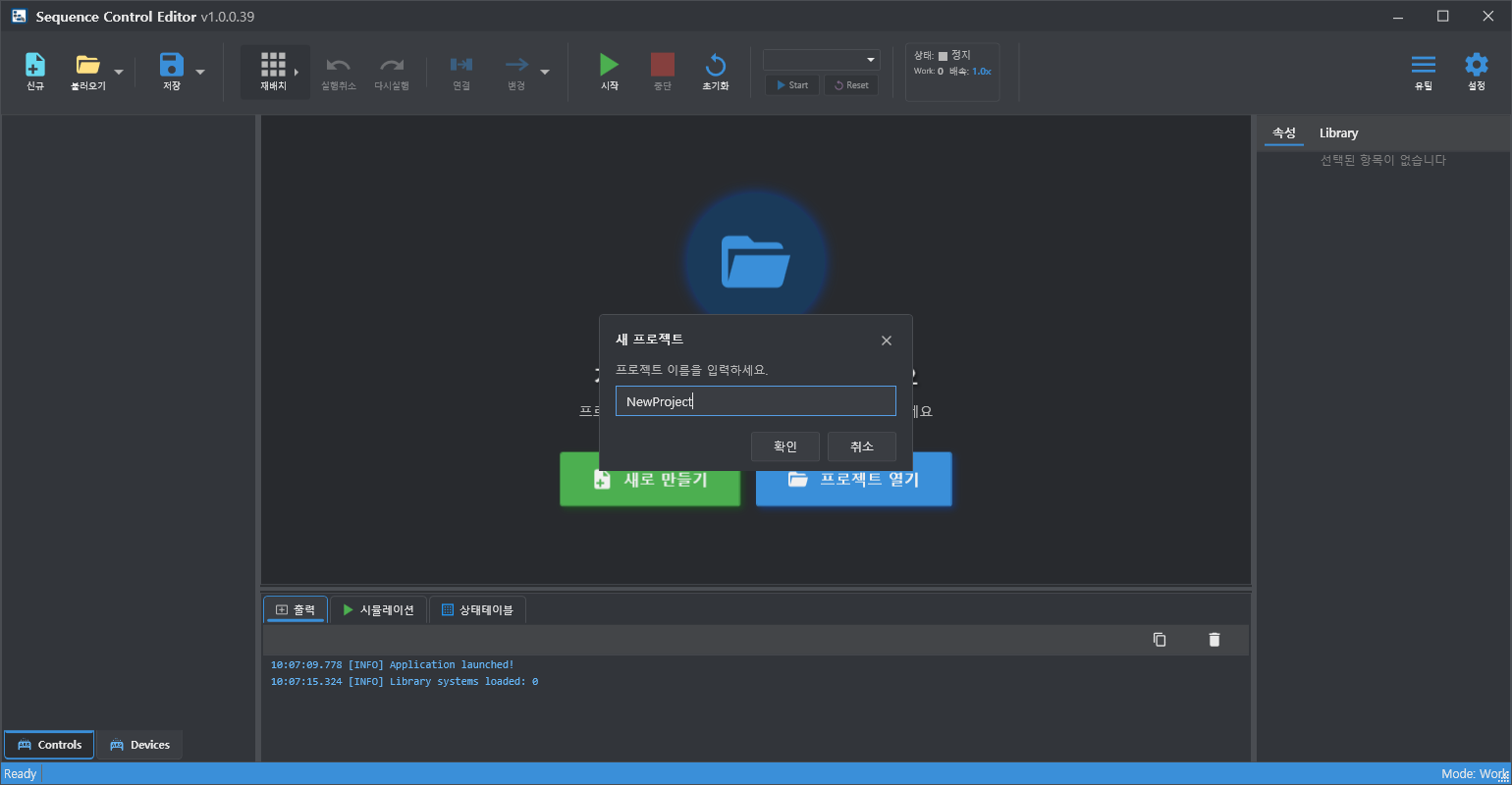The height and width of the screenshot is (785, 1512).
Task: Click the 저장 (Save) disk icon
Action: [172, 66]
